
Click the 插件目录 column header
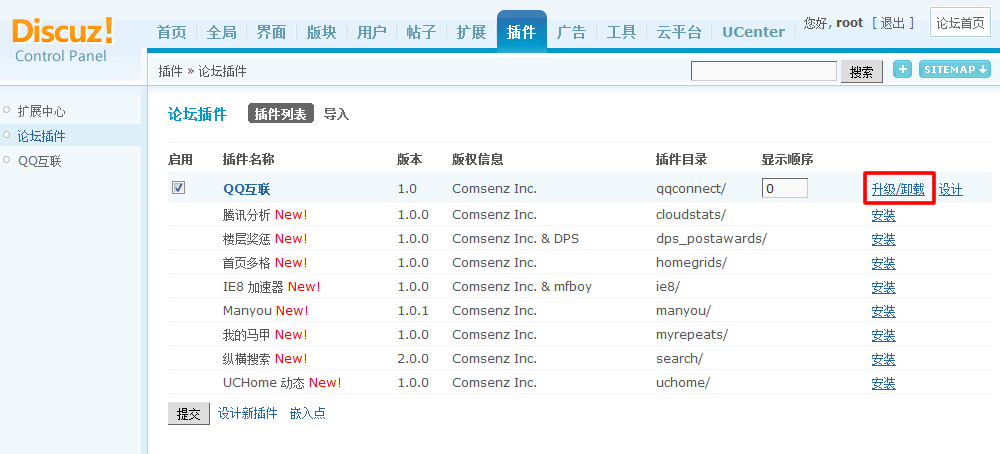tap(681, 159)
